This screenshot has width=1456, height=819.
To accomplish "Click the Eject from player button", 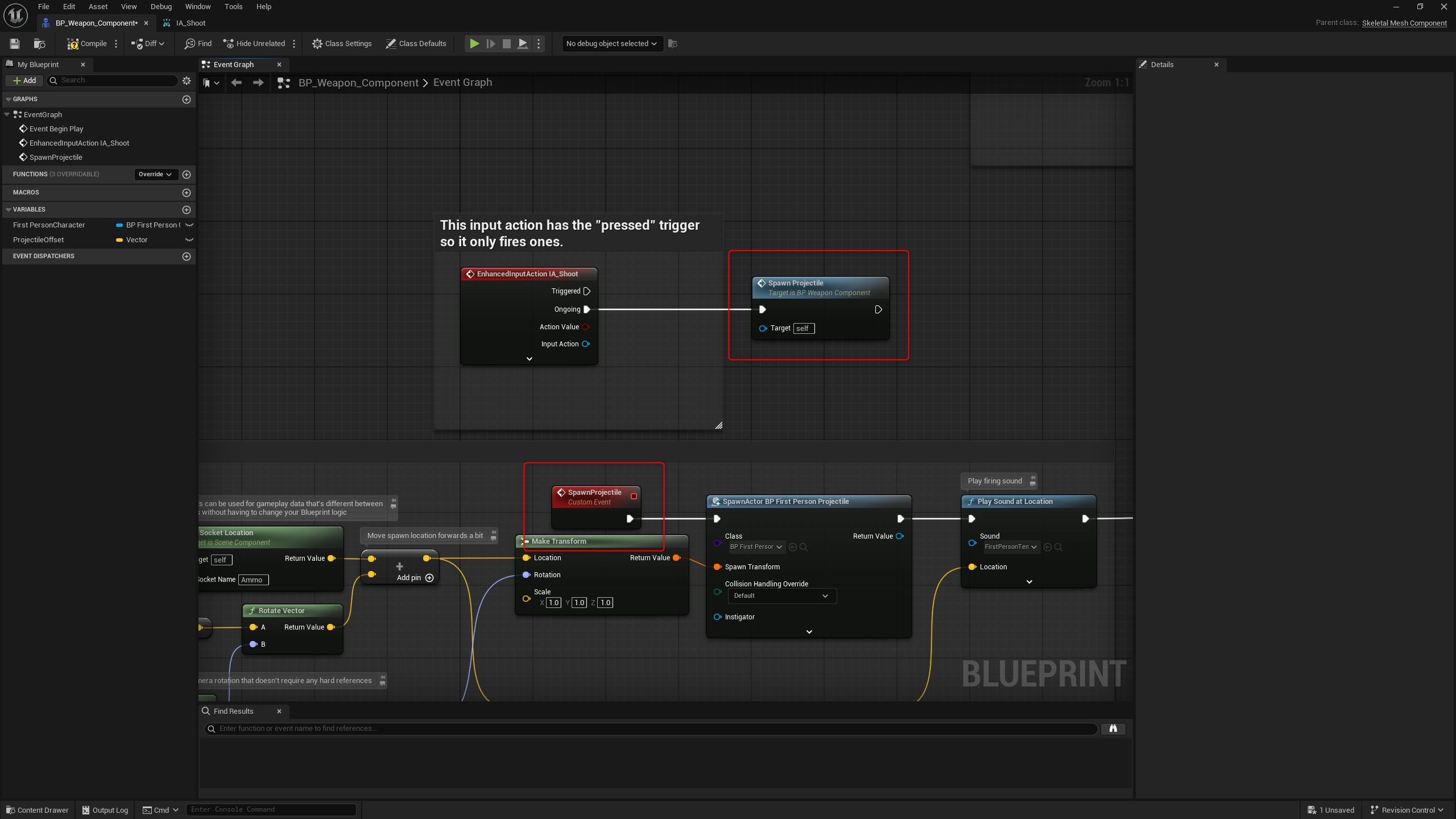I will [522, 43].
